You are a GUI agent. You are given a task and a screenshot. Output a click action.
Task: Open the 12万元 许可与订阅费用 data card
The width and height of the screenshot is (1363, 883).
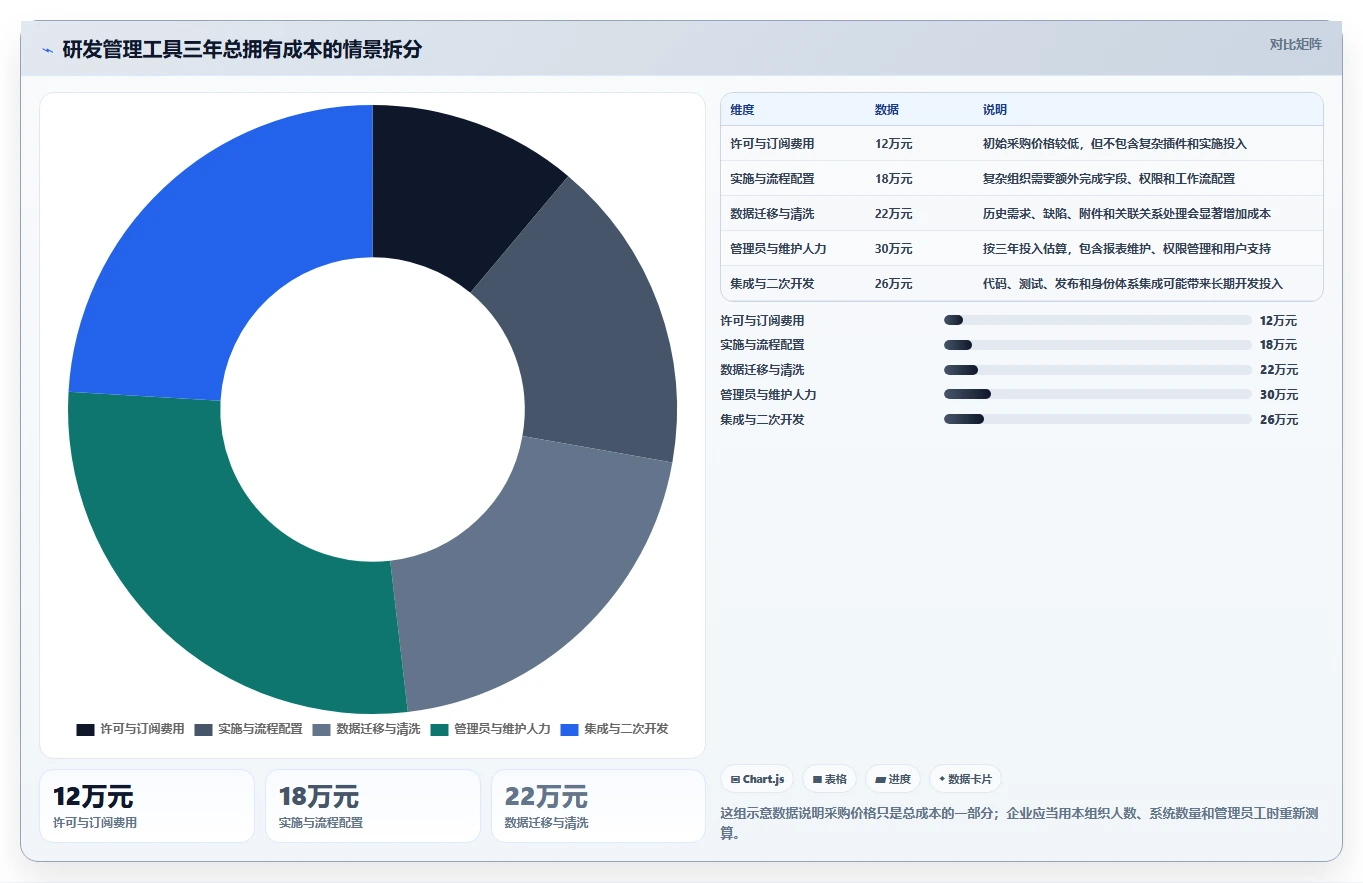point(147,806)
